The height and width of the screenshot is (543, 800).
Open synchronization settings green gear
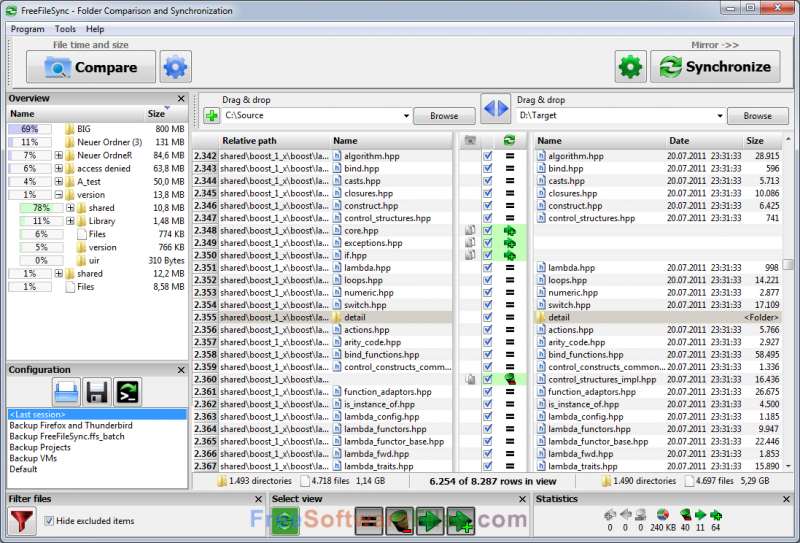(630, 67)
